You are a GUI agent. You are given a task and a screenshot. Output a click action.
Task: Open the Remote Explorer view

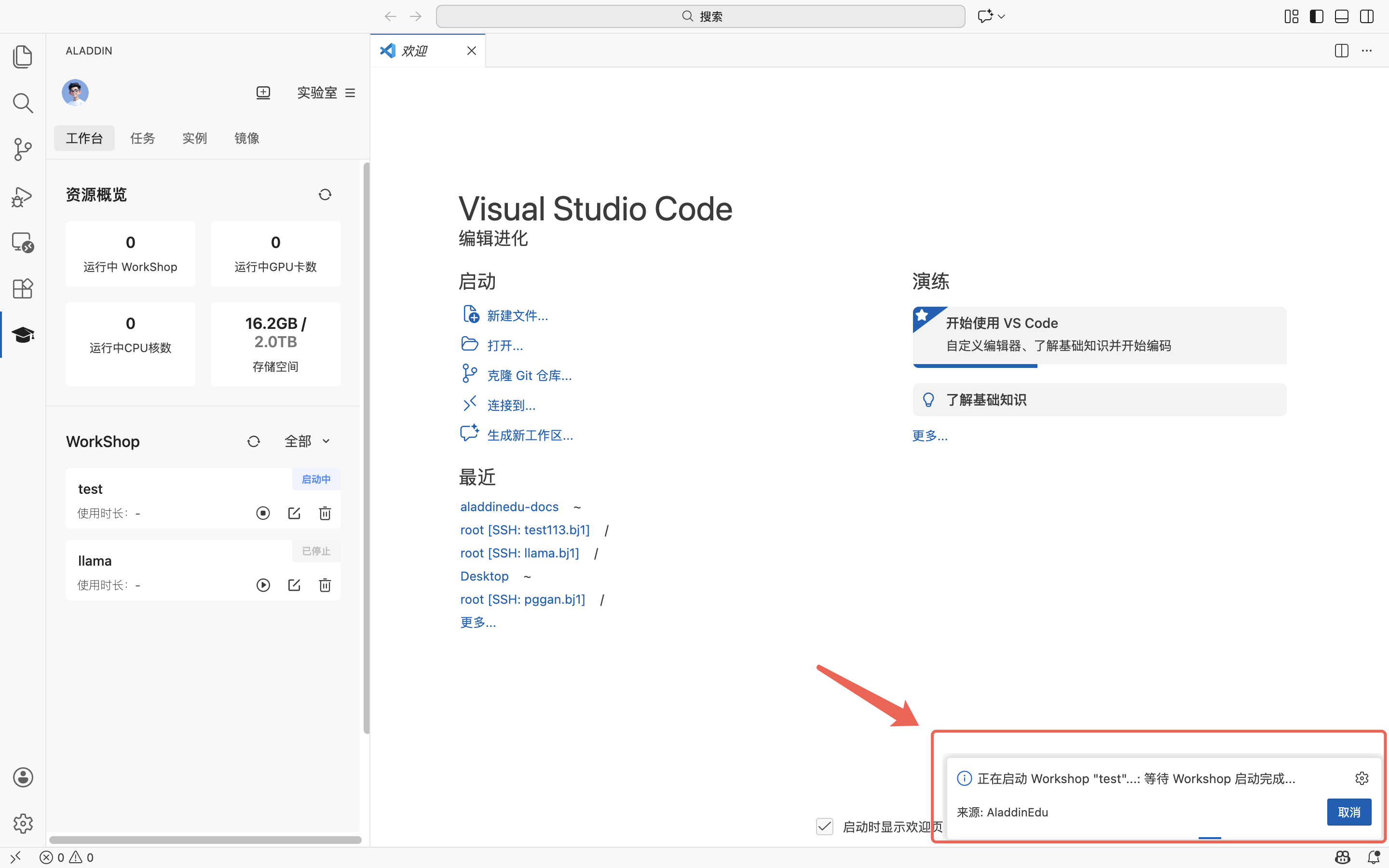click(22, 242)
